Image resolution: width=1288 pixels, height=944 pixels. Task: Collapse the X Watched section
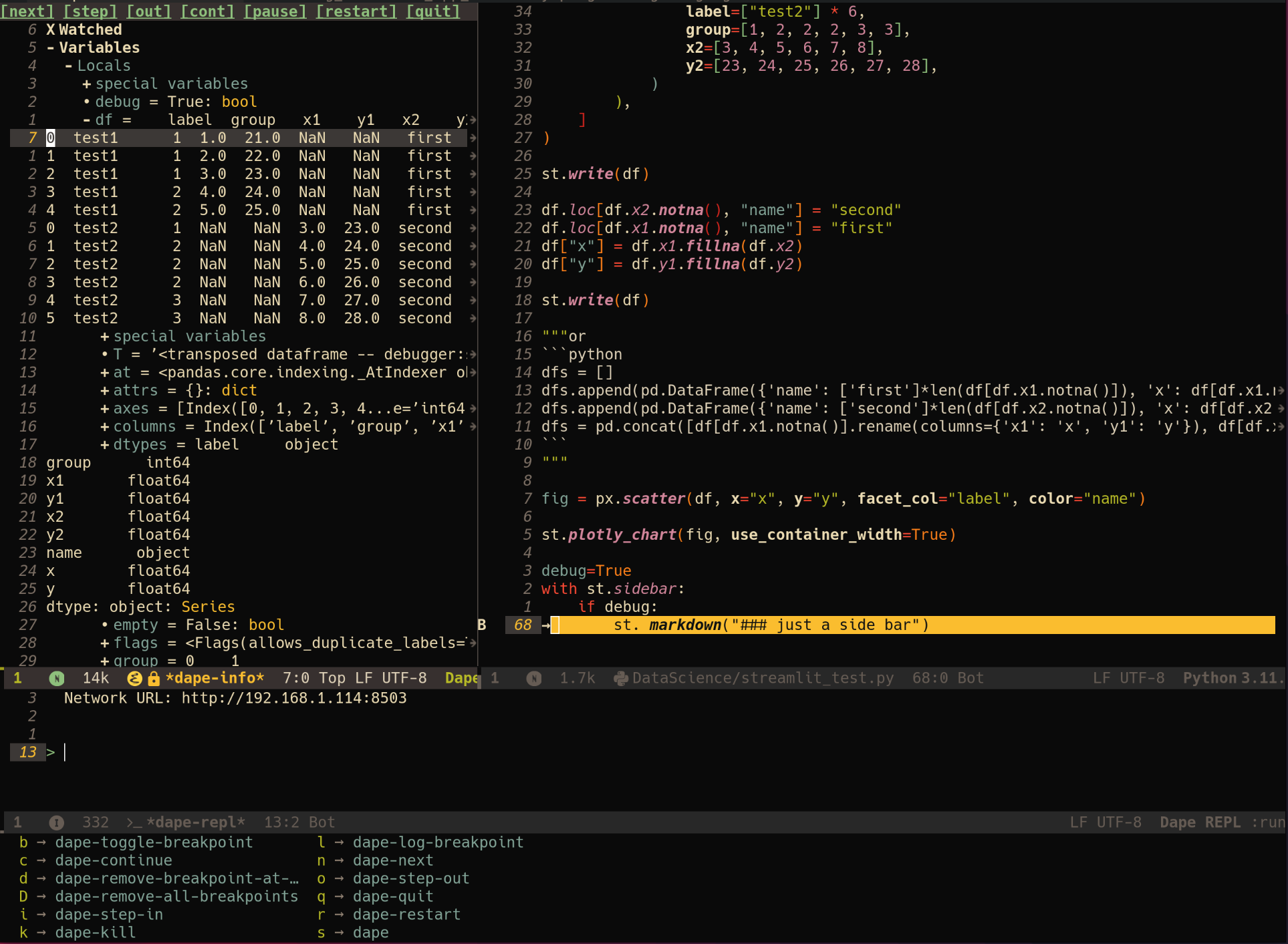coord(51,29)
